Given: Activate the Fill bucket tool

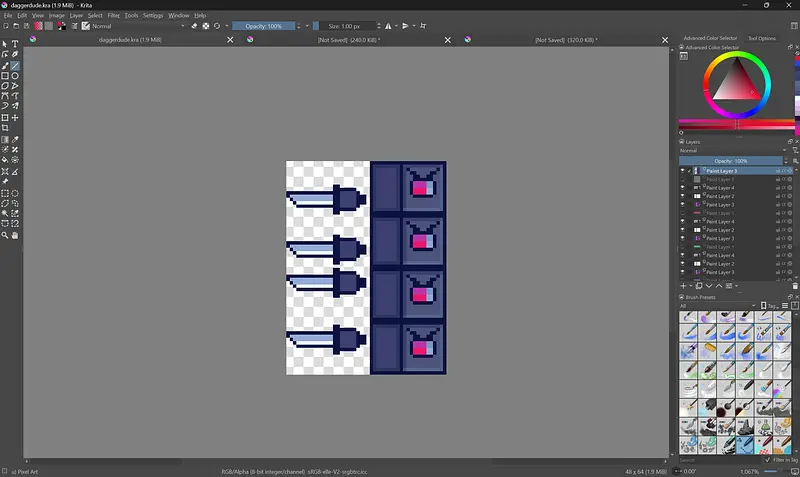Looking at the screenshot, I should pyautogui.click(x=5, y=159).
